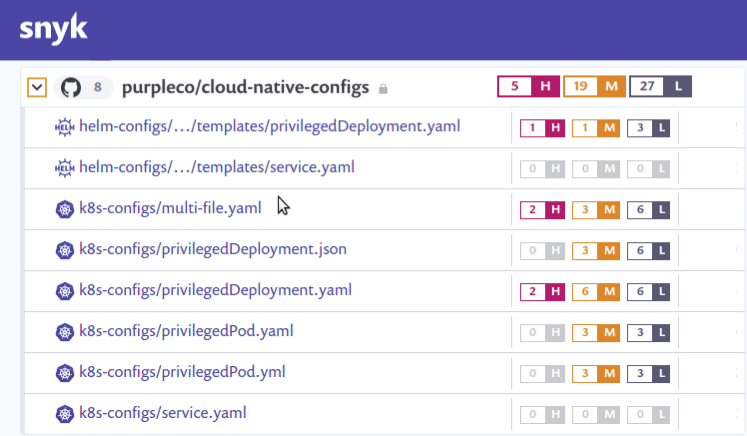Image resolution: width=747 pixels, height=436 pixels.
Task: Open k8s-configs/service.yaml
Action: 163,413
